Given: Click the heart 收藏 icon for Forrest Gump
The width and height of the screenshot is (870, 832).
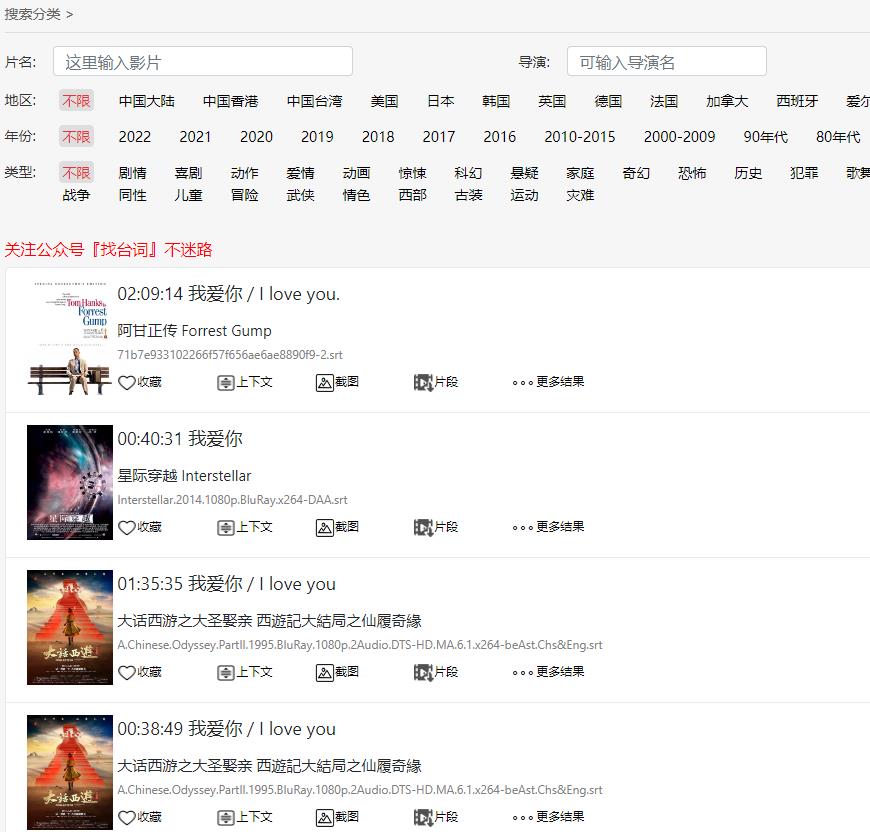Looking at the screenshot, I should pos(127,382).
